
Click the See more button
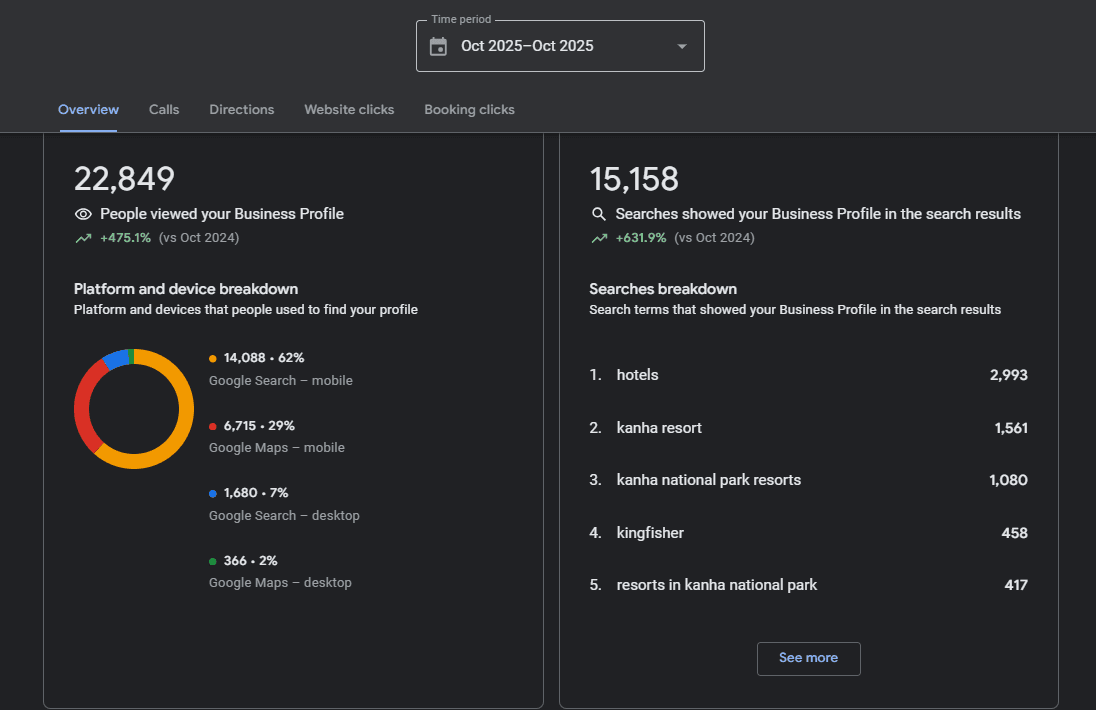click(809, 658)
